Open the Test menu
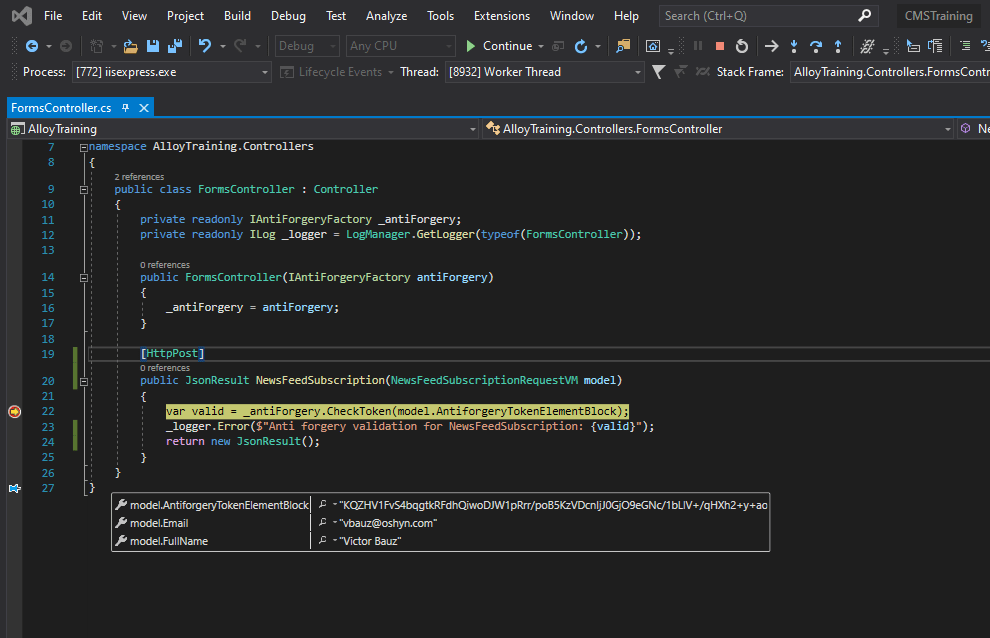The width and height of the screenshot is (990, 638). [x=336, y=16]
